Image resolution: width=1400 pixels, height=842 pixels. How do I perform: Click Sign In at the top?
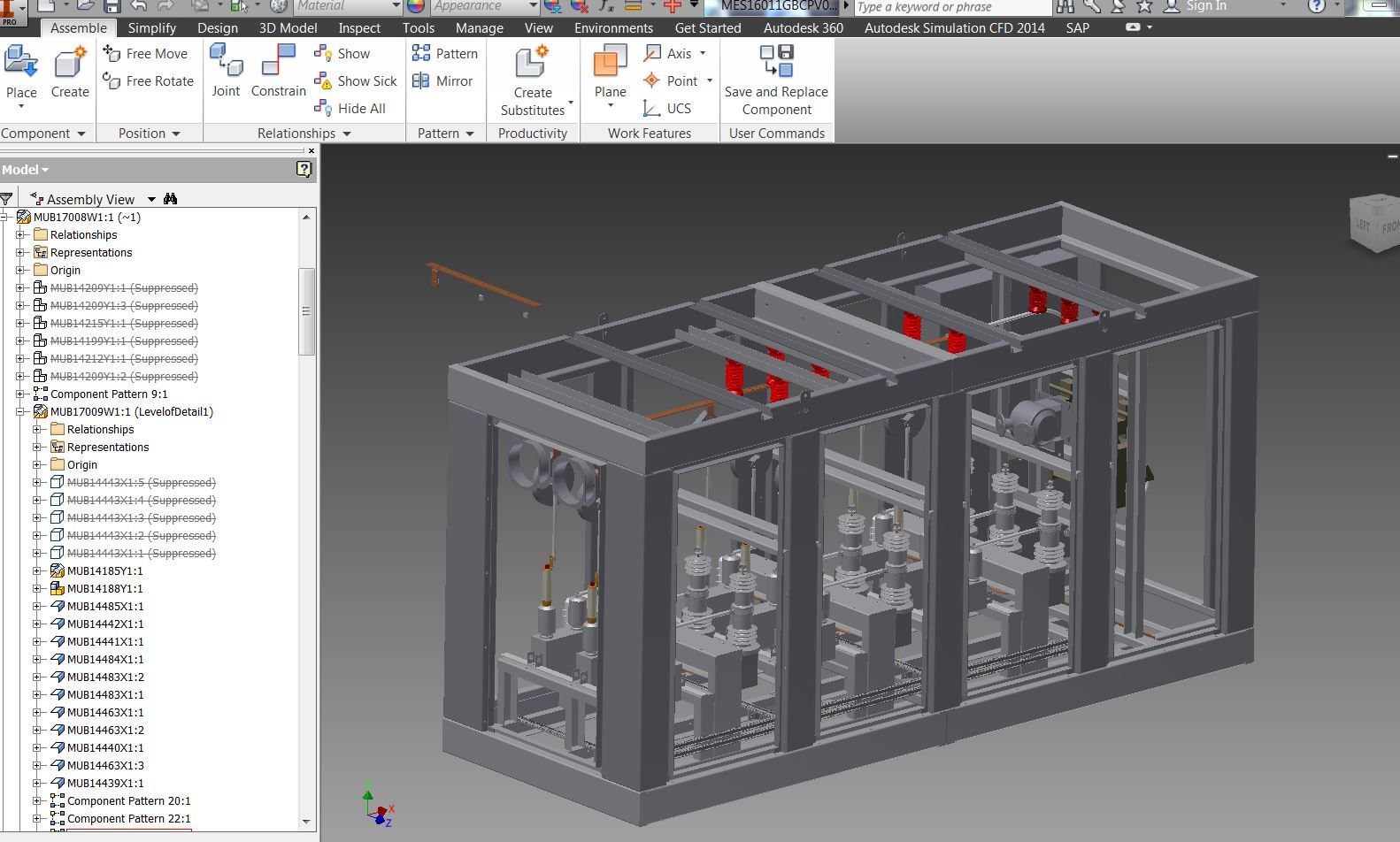click(x=1205, y=6)
